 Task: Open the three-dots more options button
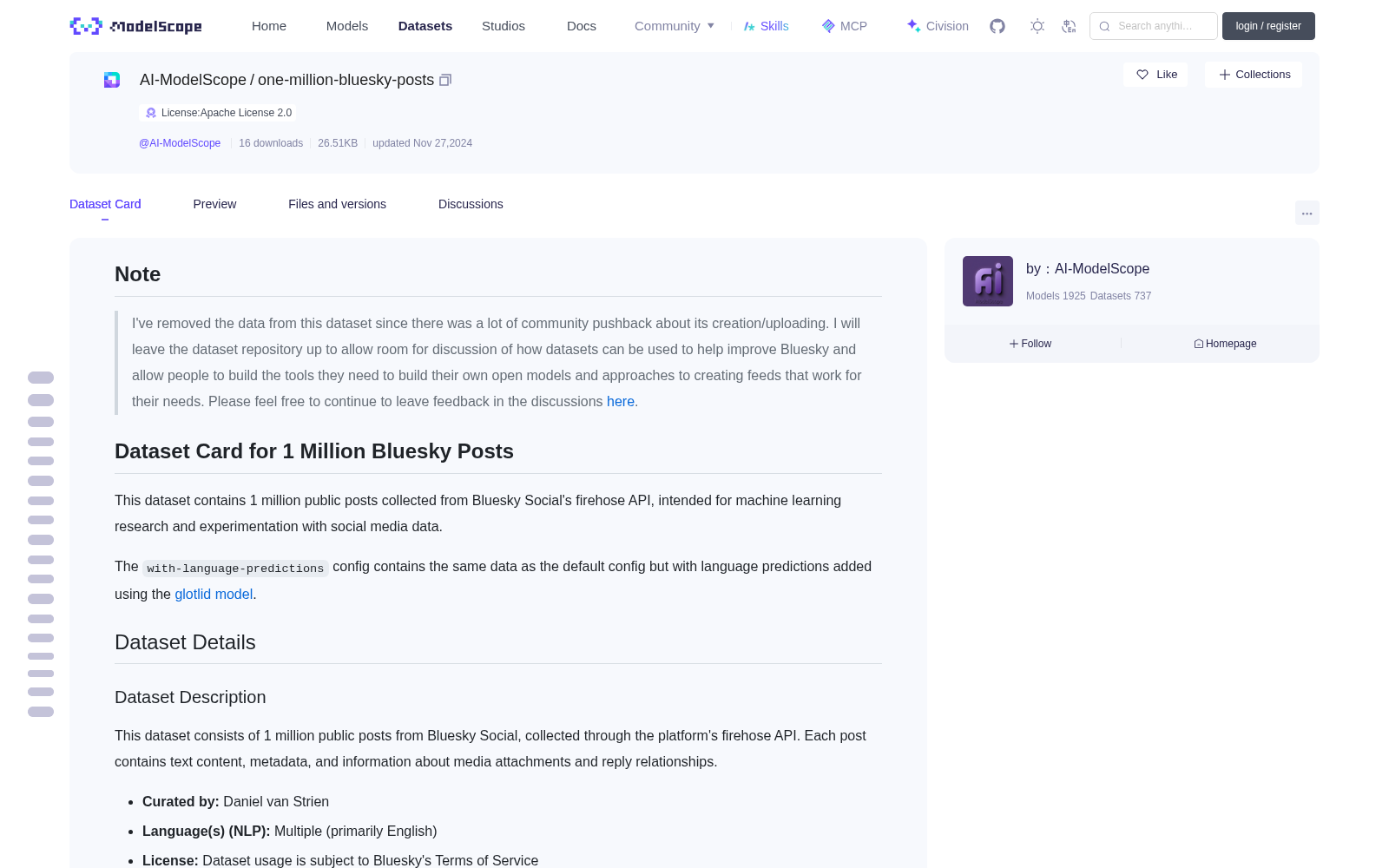point(1307,213)
